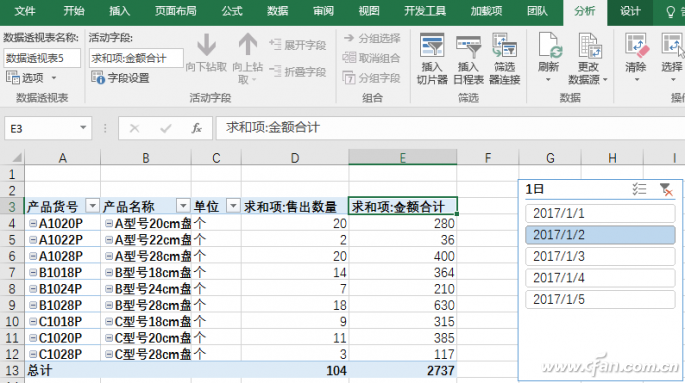This screenshot has width=685, height=383.
Task: Open the Name Box dropdown arrow
Action: tap(83, 128)
